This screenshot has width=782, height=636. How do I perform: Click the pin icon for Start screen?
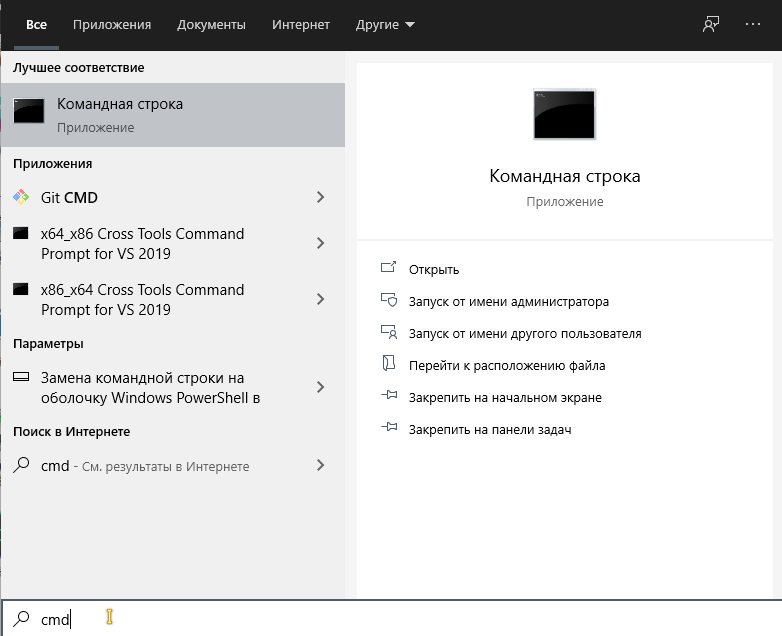389,396
